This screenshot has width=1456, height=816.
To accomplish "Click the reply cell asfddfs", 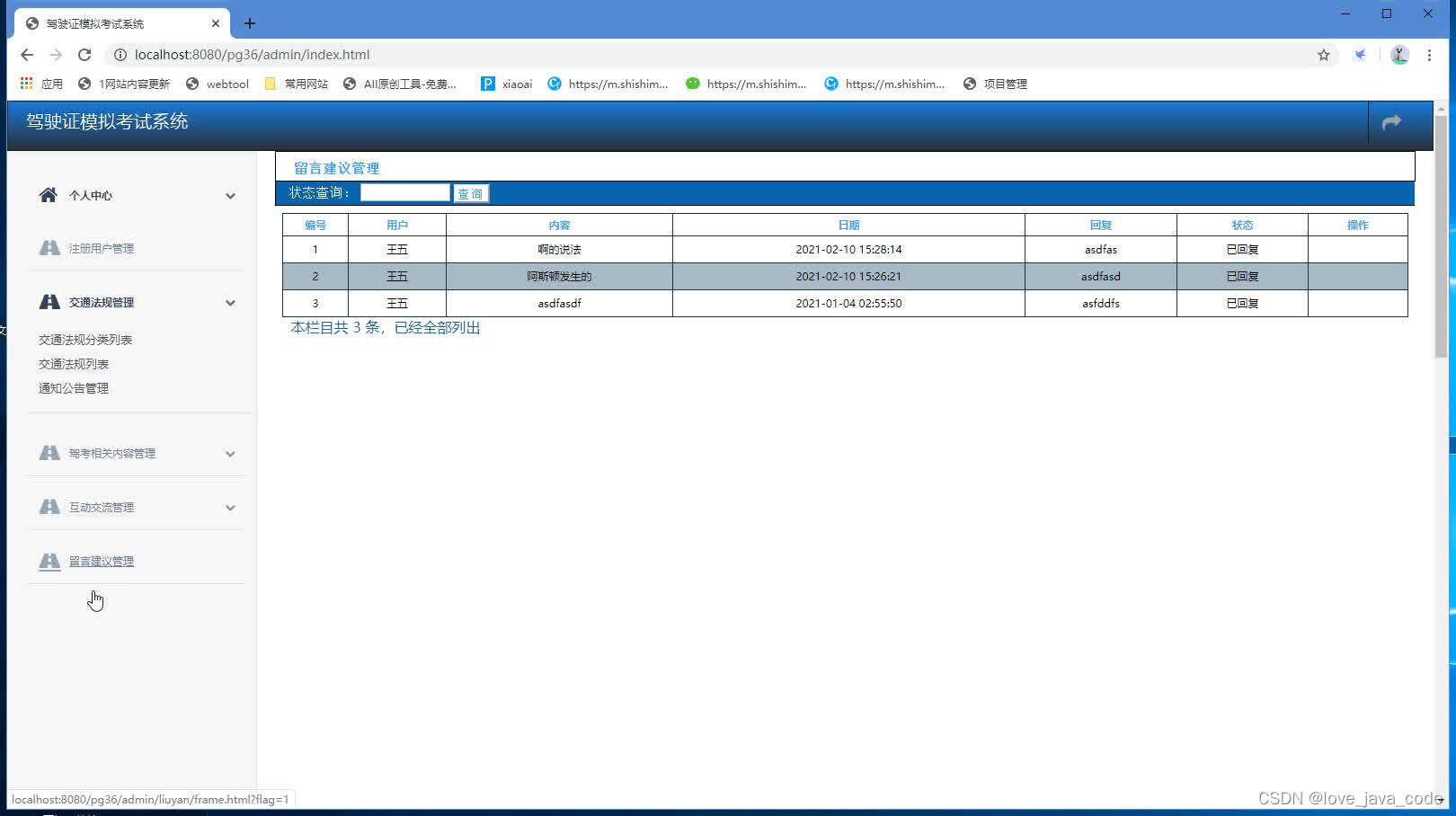I will [1101, 303].
